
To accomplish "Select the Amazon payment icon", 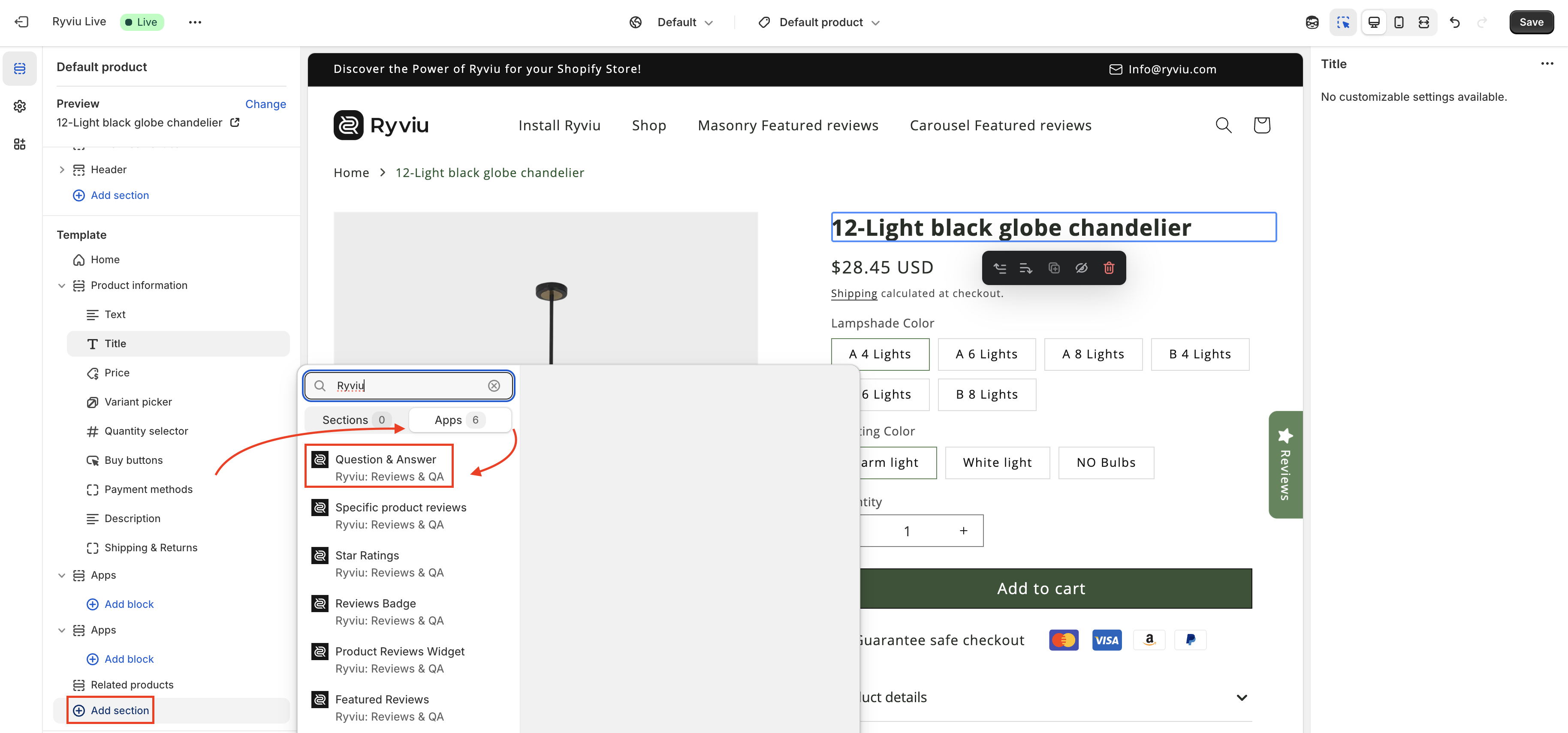I will pyautogui.click(x=1149, y=640).
